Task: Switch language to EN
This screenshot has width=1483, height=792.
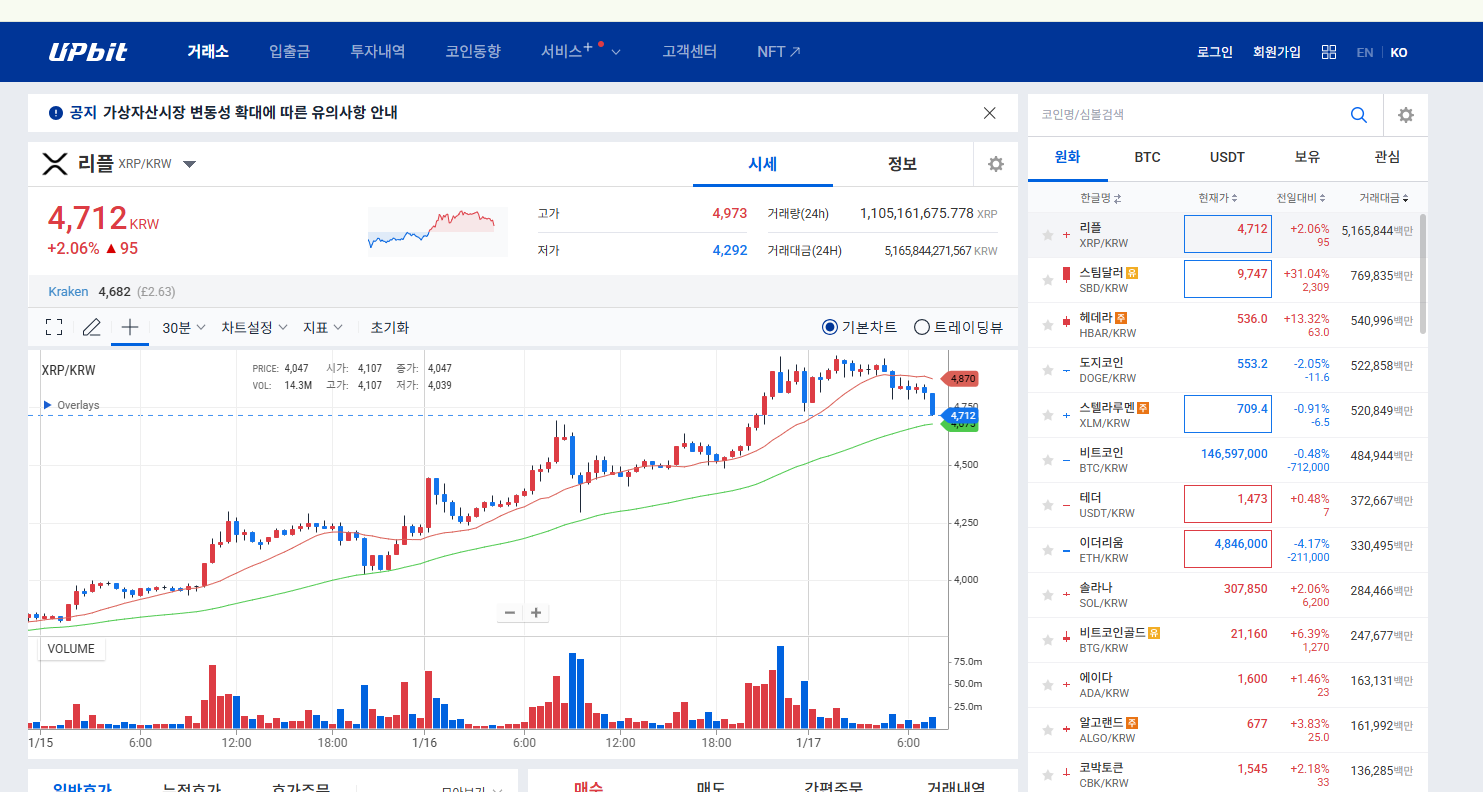Action: click(1364, 53)
